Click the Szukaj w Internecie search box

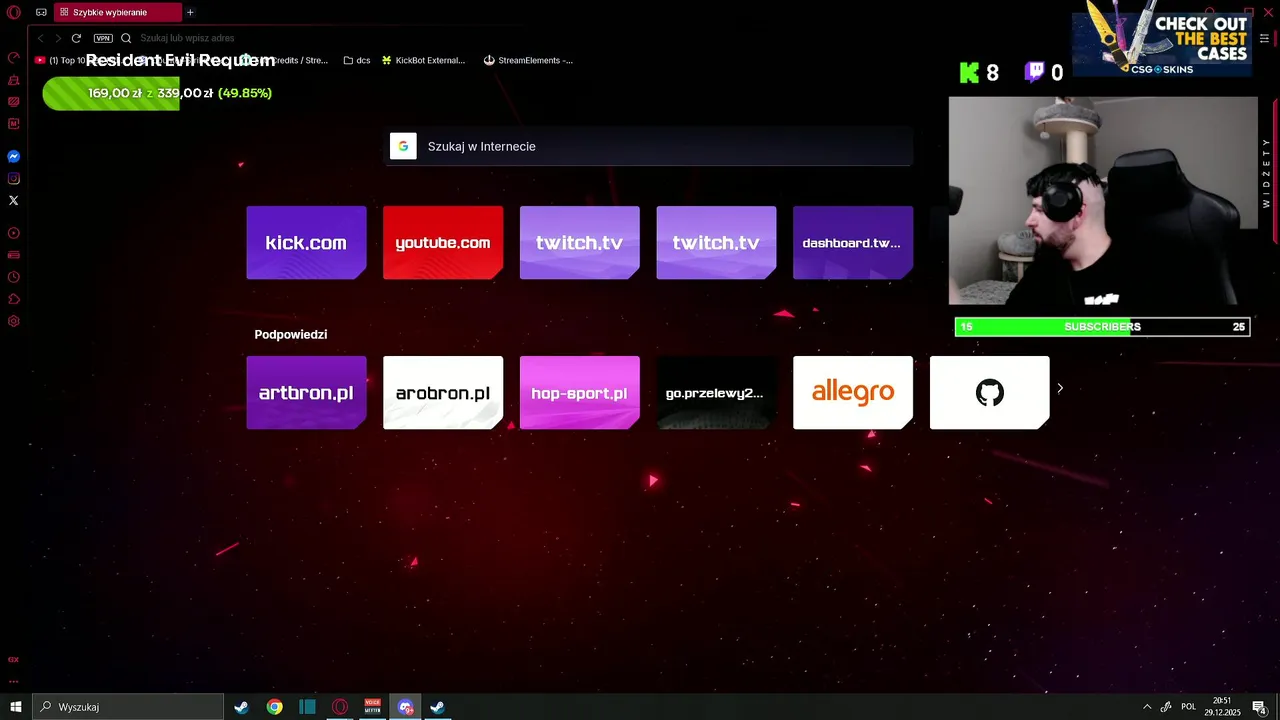point(650,146)
